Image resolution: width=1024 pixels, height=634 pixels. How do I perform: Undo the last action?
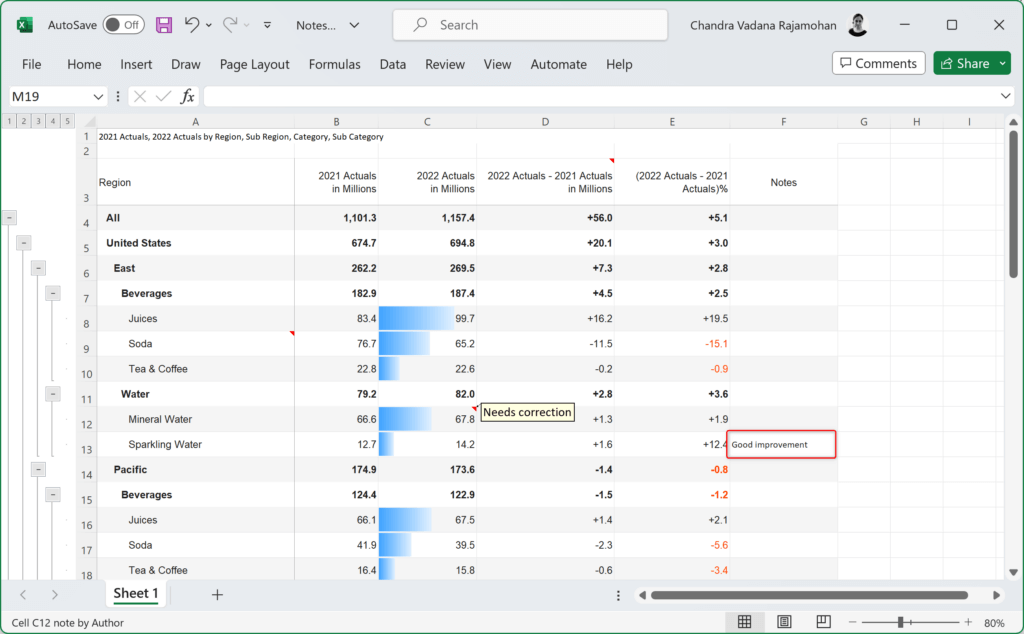pyautogui.click(x=191, y=25)
